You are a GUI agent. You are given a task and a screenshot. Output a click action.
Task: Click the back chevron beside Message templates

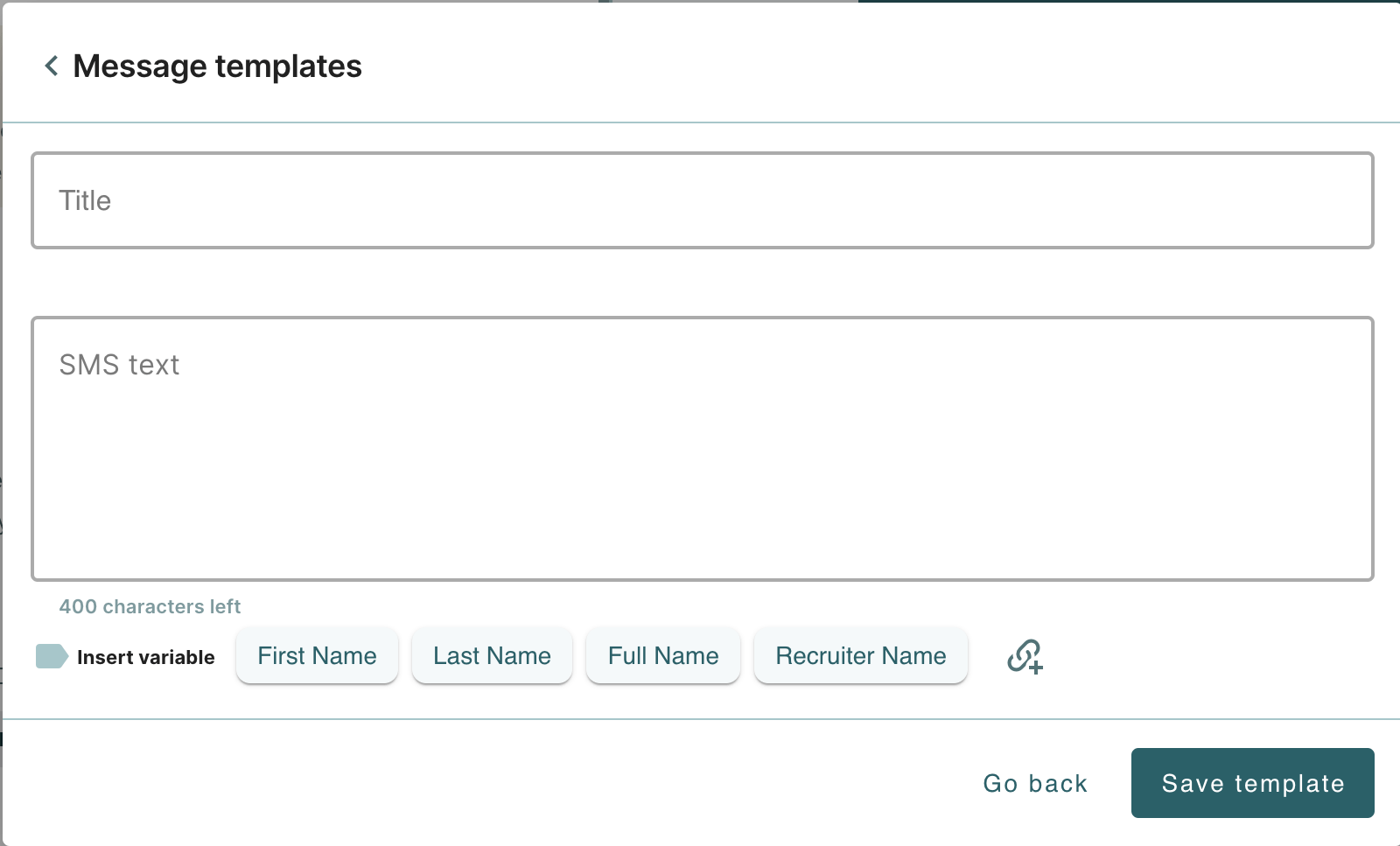point(52,66)
